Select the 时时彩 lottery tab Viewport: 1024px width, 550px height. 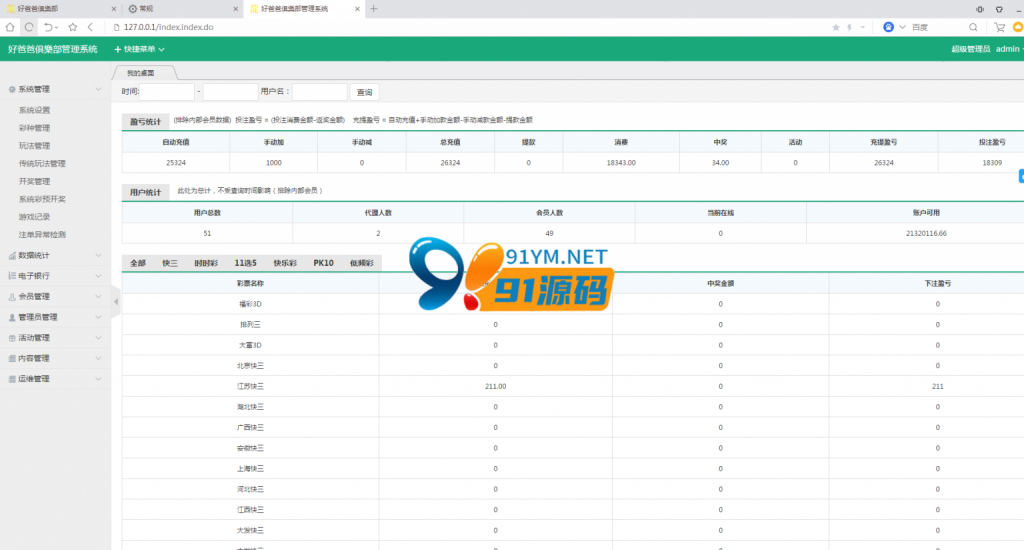click(206, 263)
